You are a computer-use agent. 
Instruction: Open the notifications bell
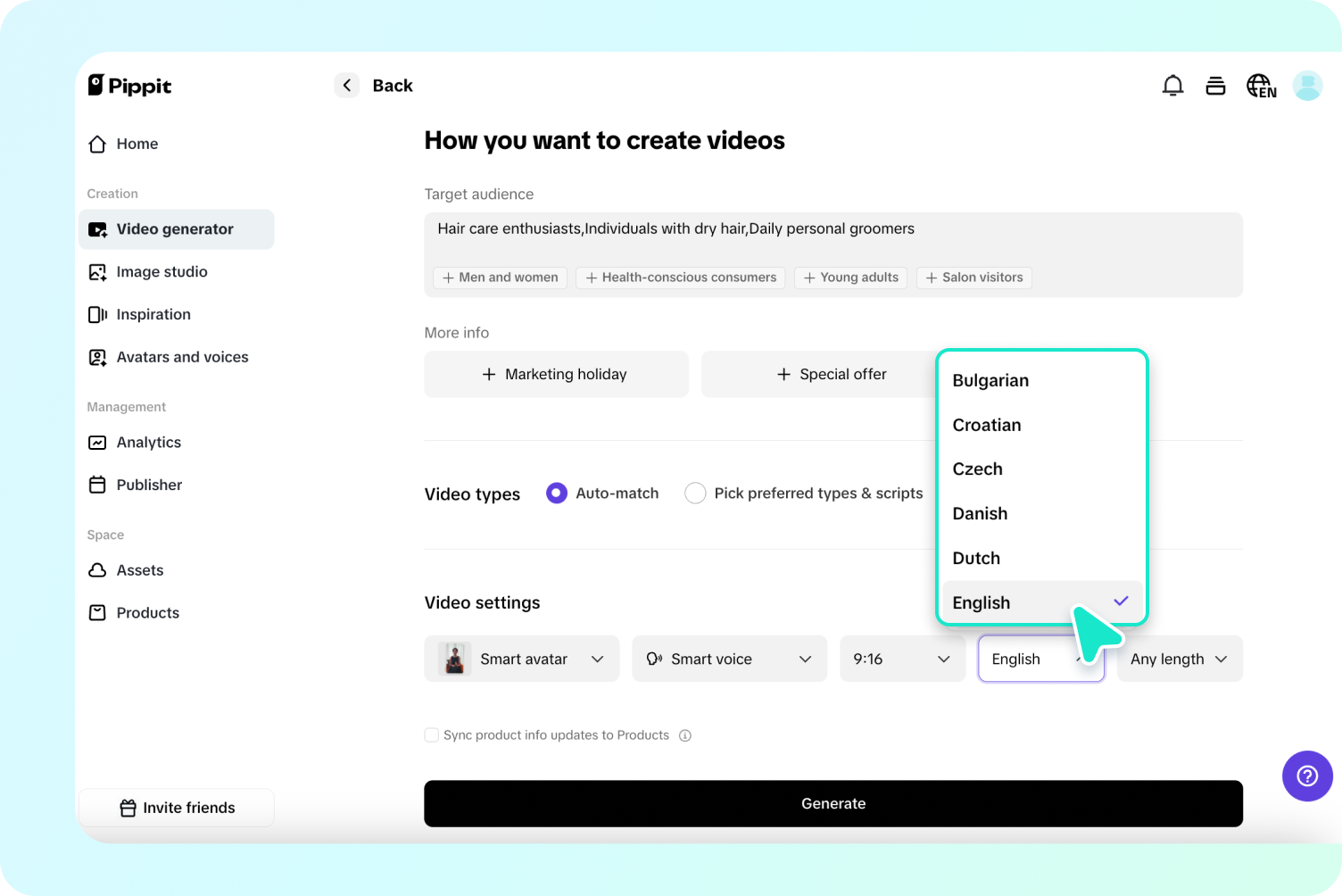(1172, 86)
